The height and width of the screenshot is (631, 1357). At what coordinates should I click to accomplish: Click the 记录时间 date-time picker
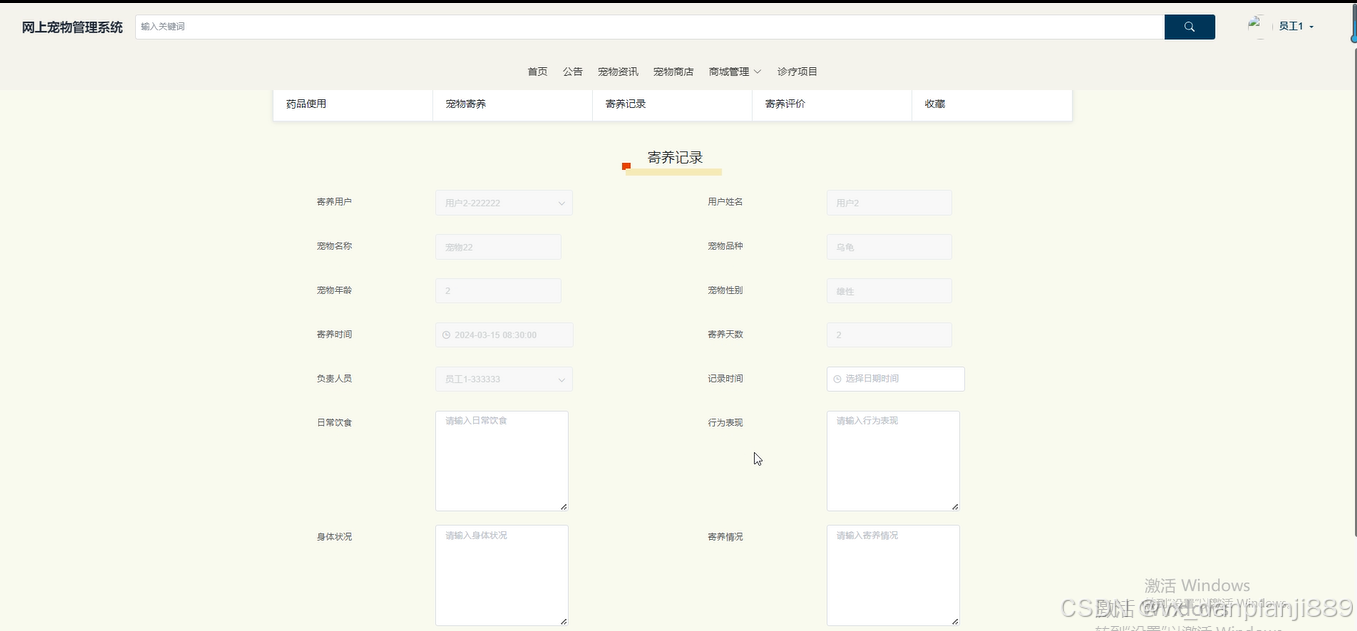tap(896, 379)
